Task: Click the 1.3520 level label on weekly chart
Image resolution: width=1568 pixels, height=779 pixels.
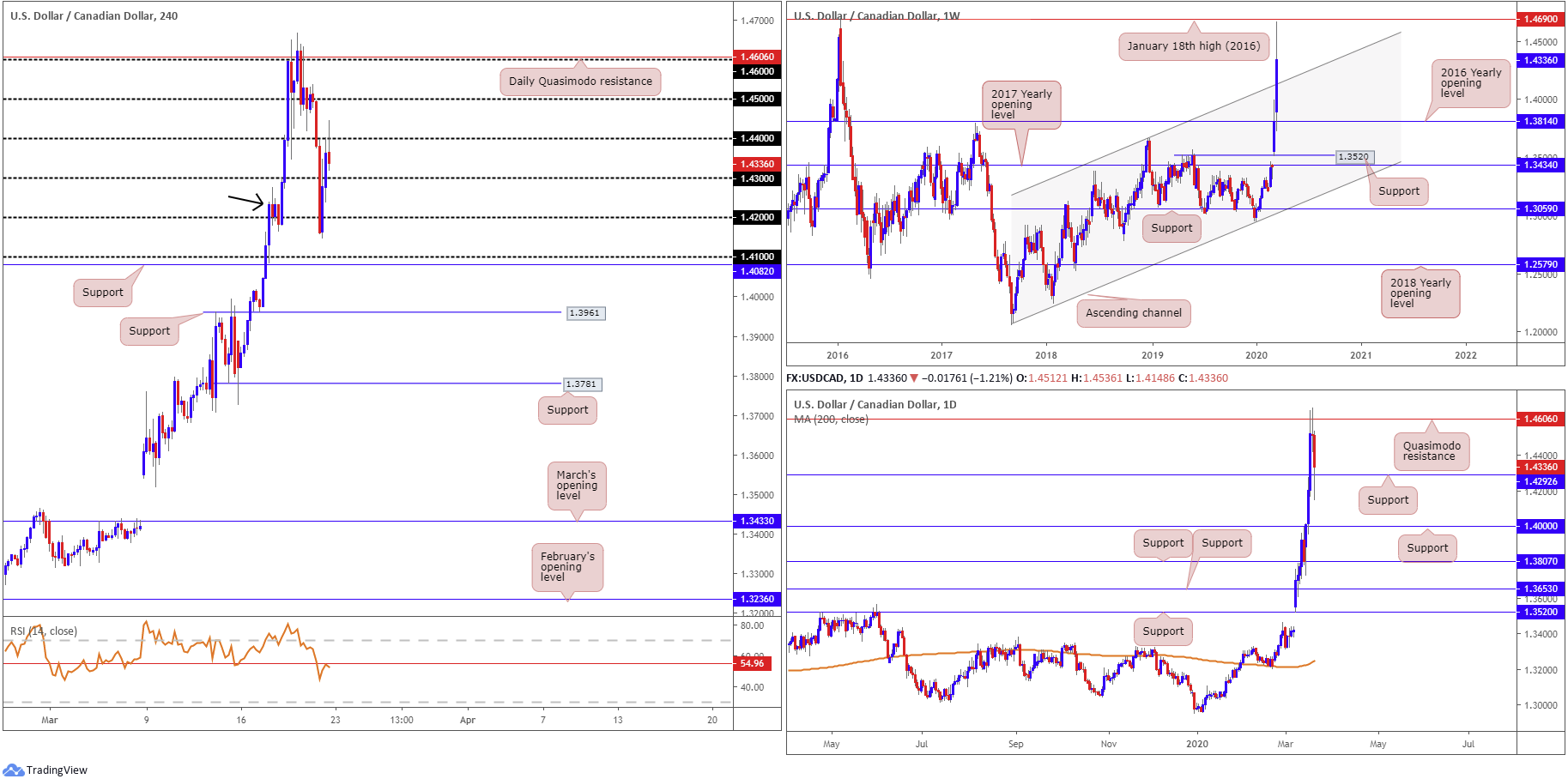Action: pos(1354,157)
